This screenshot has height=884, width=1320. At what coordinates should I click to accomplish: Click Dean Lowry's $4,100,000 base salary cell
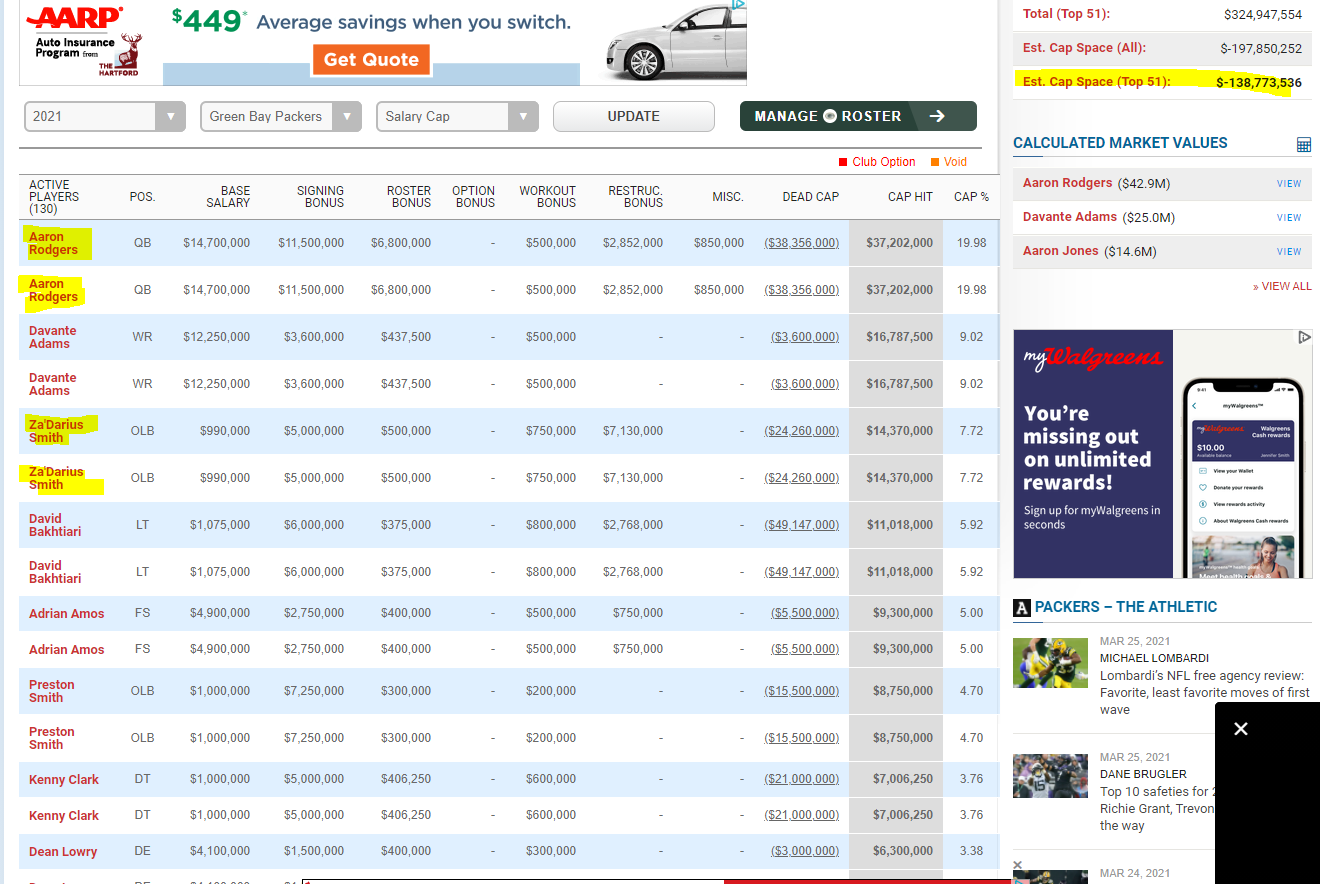[220, 851]
